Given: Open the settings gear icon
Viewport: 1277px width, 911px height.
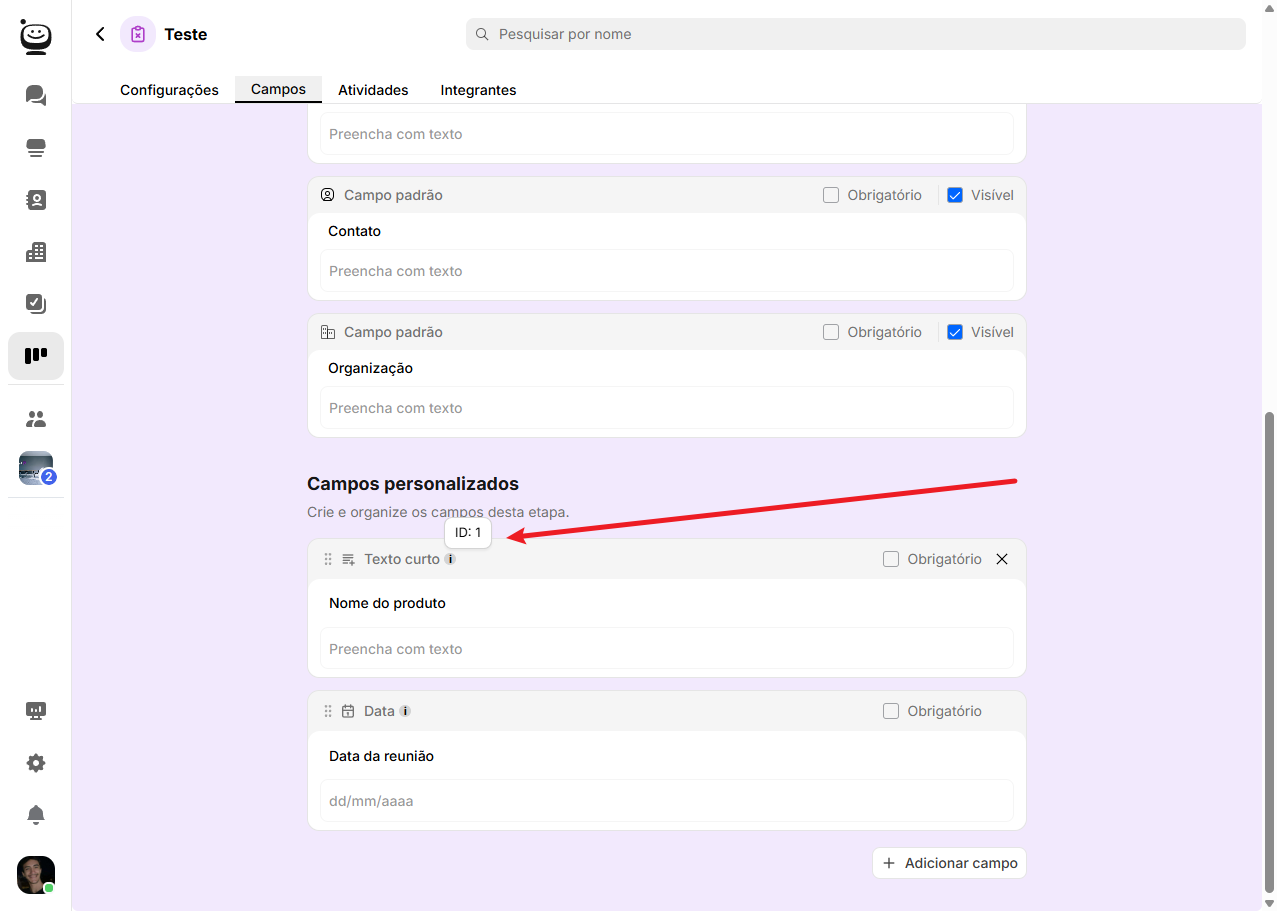Looking at the screenshot, I should [36, 763].
